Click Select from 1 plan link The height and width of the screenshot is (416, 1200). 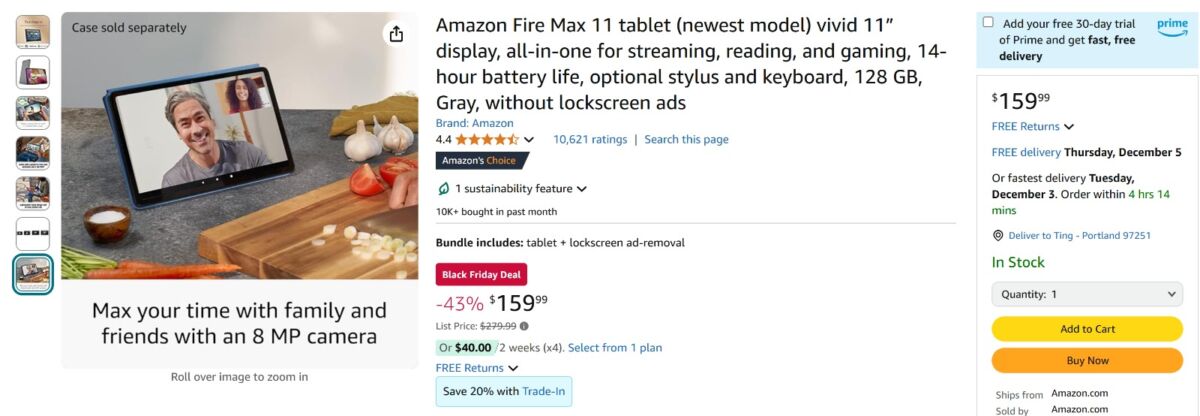tap(615, 348)
